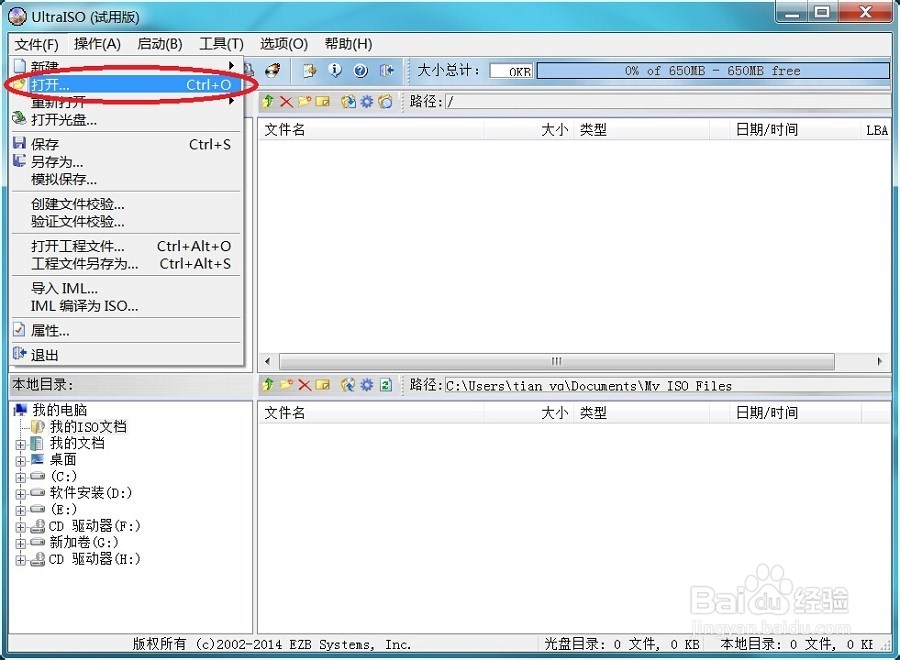Open the 帮助(H) menu
900x660 pixels.
click(x=348, y=44)
